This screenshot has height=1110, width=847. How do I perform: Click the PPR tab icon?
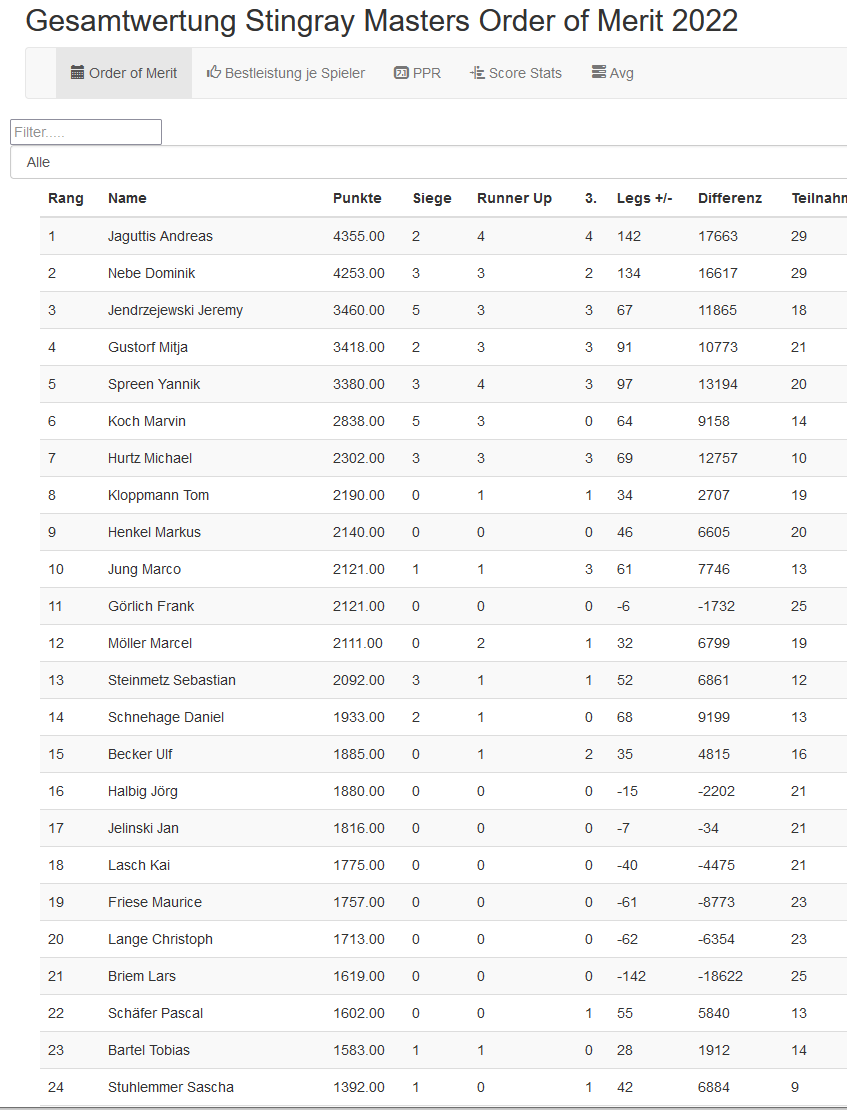(401, 73)
